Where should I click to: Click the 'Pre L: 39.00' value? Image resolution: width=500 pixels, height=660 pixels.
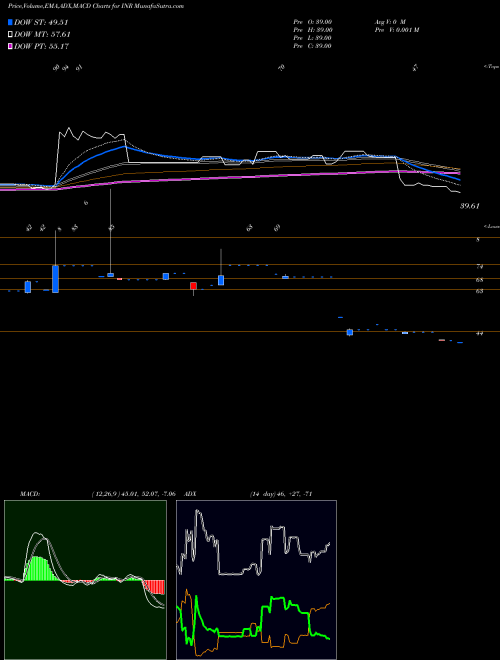click(312, 38)
